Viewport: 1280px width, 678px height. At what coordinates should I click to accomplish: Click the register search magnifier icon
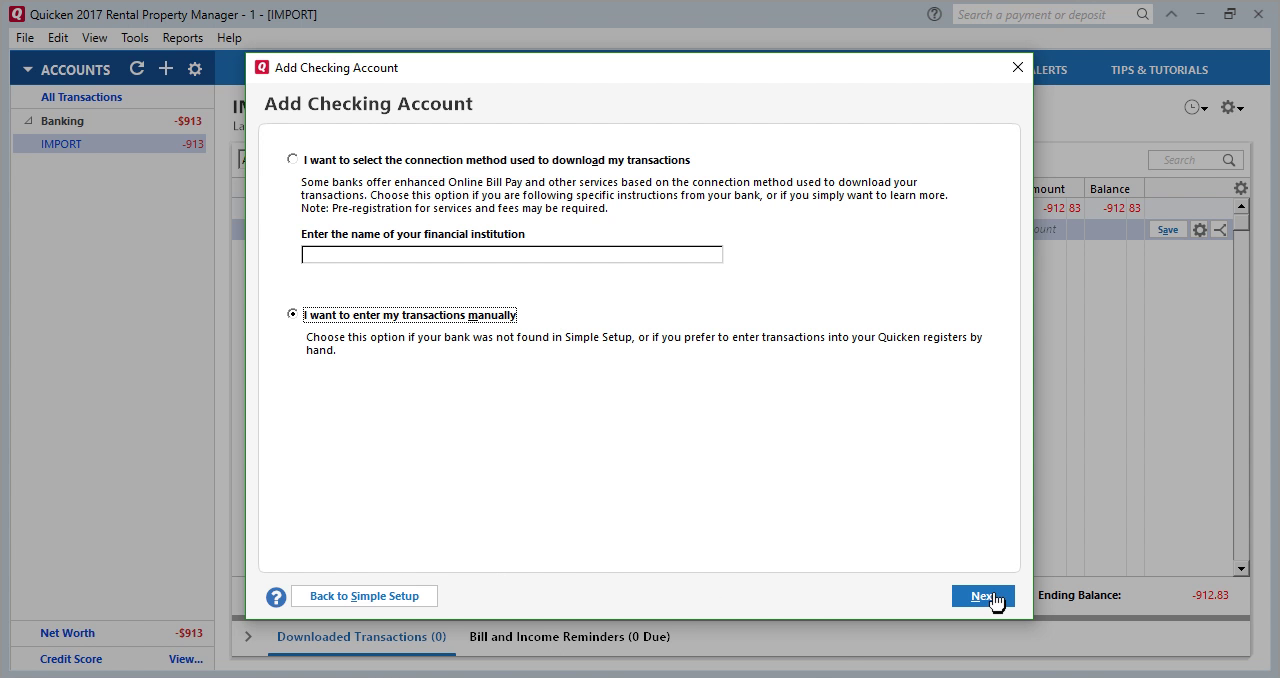1229,160
